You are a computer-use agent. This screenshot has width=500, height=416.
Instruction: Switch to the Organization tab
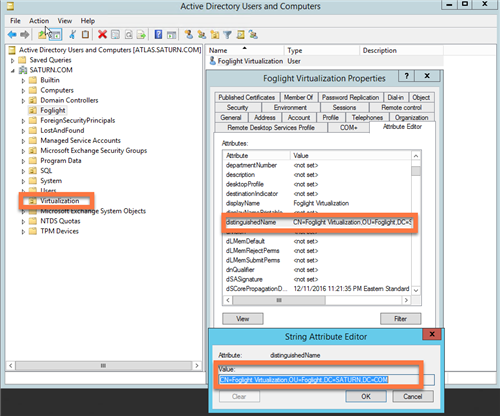pyautogui.click(x=411, y=117)
